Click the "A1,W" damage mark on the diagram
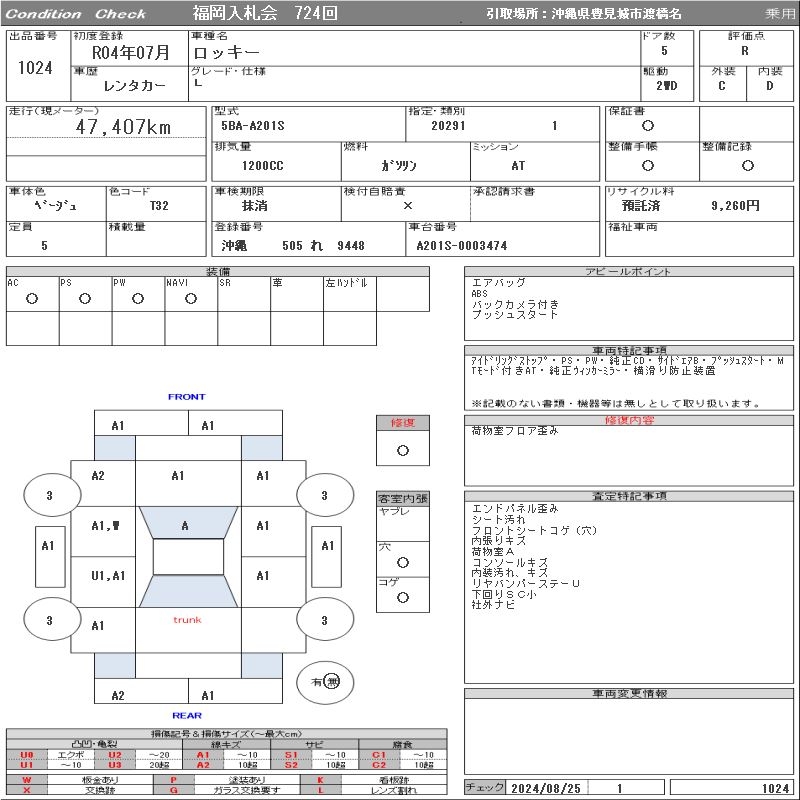 (x=105, y=526)
